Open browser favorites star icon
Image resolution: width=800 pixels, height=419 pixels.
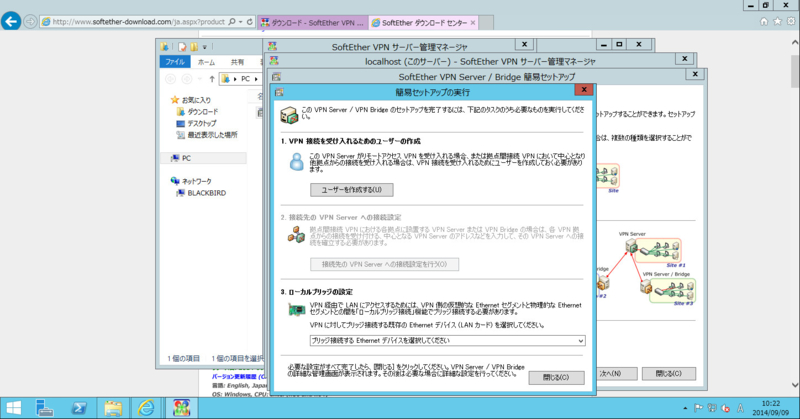[x=777, y=21]
